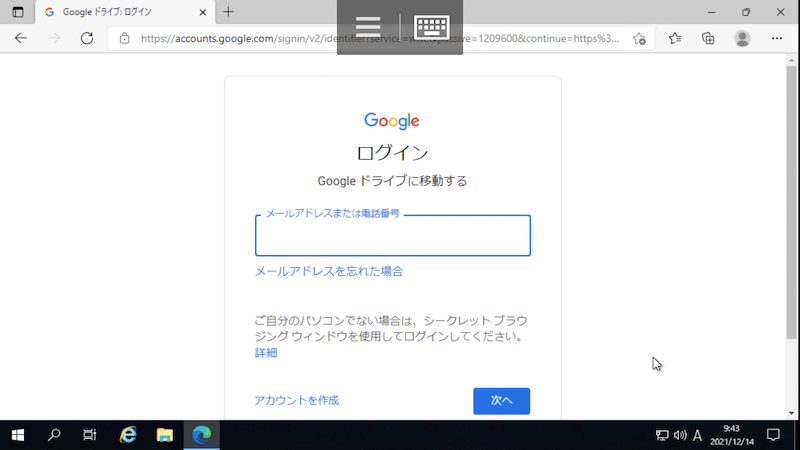800x450 pixels.
Task: Click the network tray icon
Action: (x=662, y=435)
